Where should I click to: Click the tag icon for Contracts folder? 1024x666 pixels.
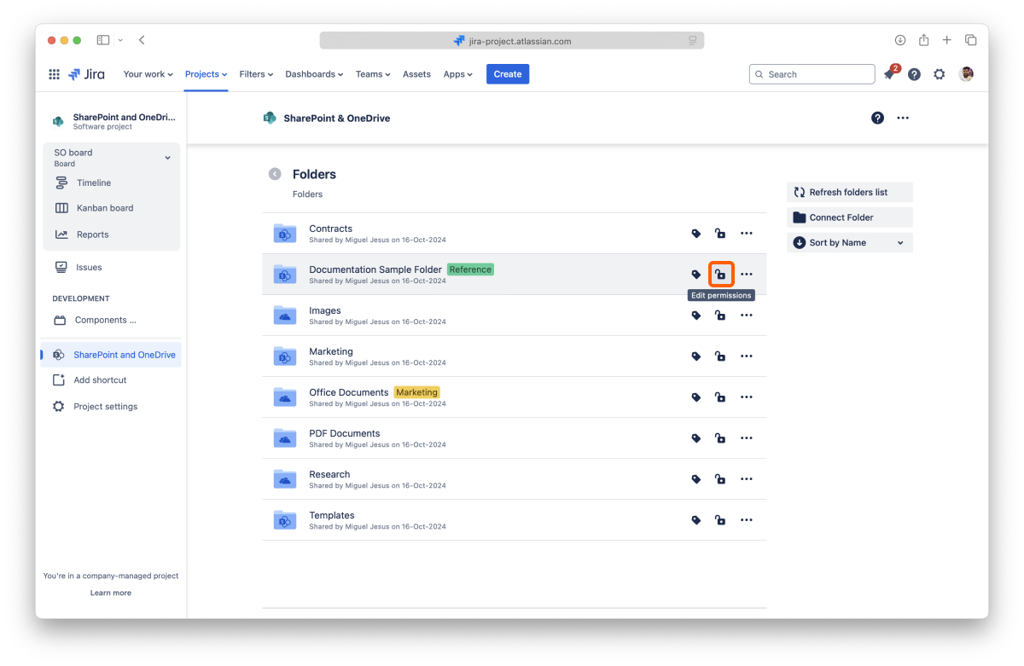696,233
